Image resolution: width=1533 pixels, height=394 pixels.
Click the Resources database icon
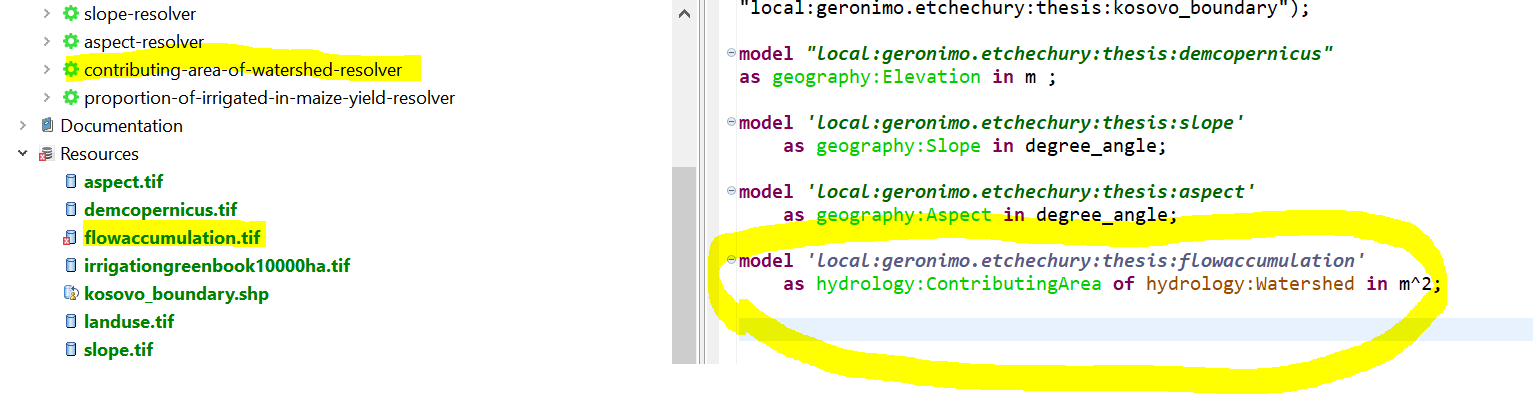(46, 154)
